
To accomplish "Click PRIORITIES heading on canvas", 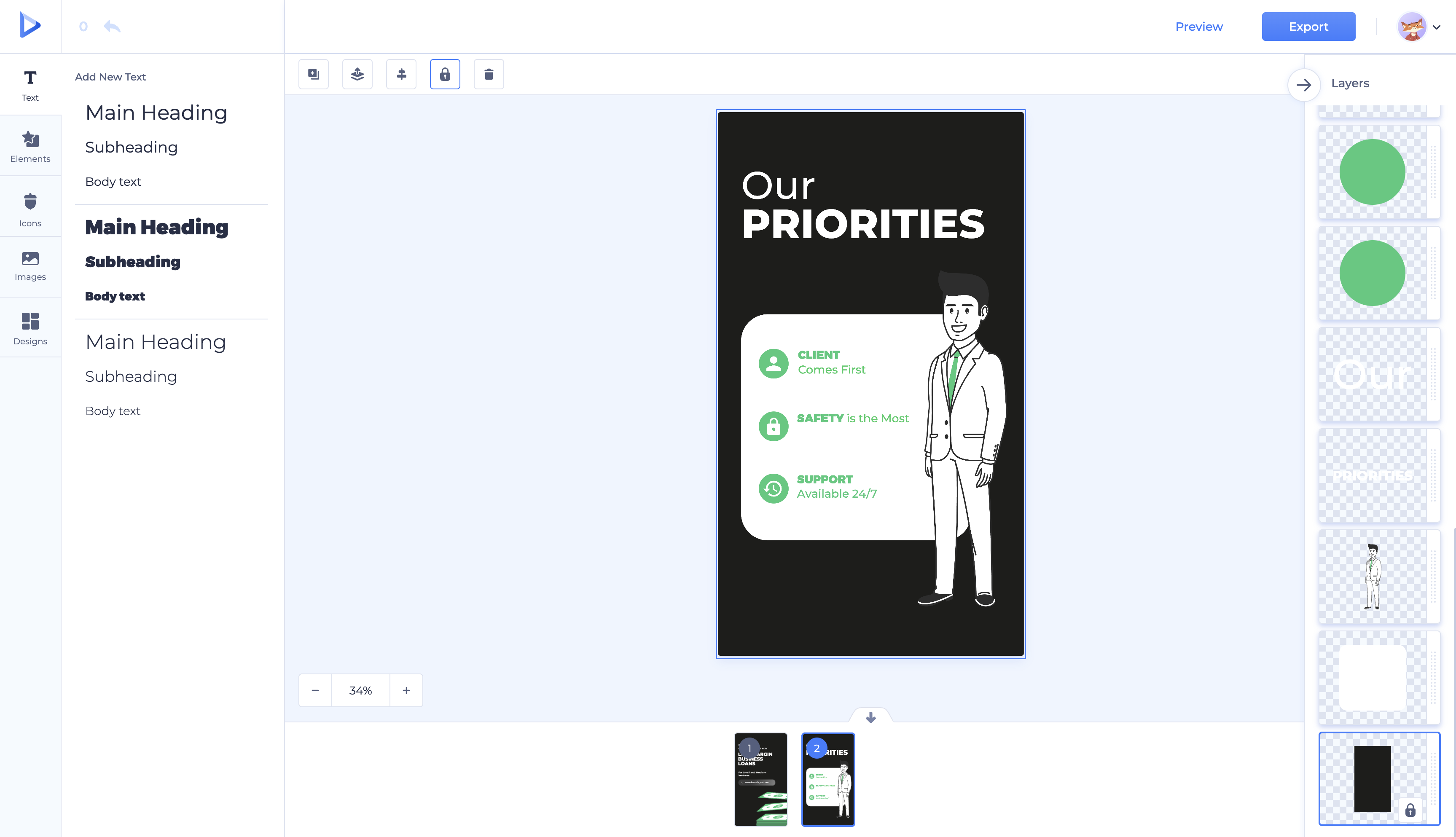I will [x=863, y=224].
